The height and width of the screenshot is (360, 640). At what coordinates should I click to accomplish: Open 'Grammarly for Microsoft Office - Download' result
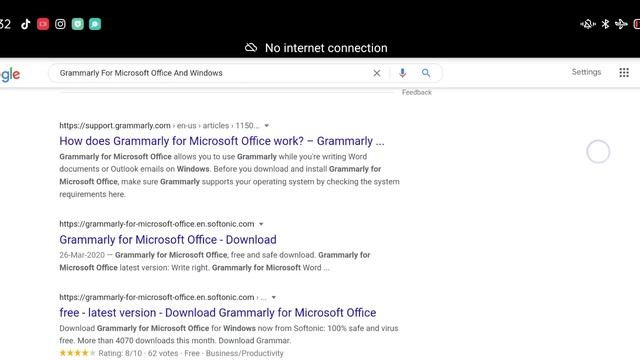point(168,240)
